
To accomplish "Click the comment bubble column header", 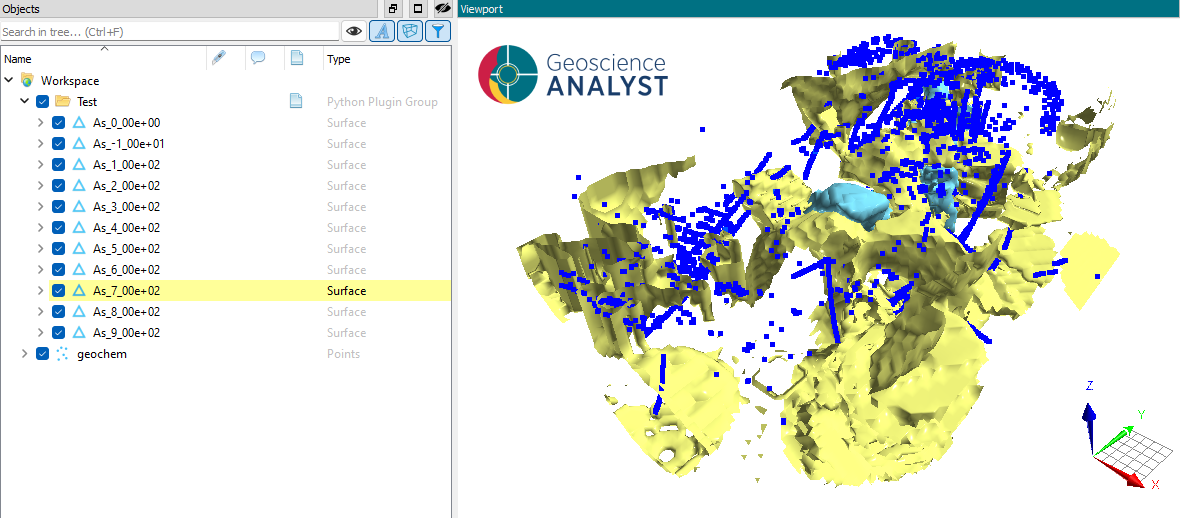I will pyautogui.click(x=257, y=58).
